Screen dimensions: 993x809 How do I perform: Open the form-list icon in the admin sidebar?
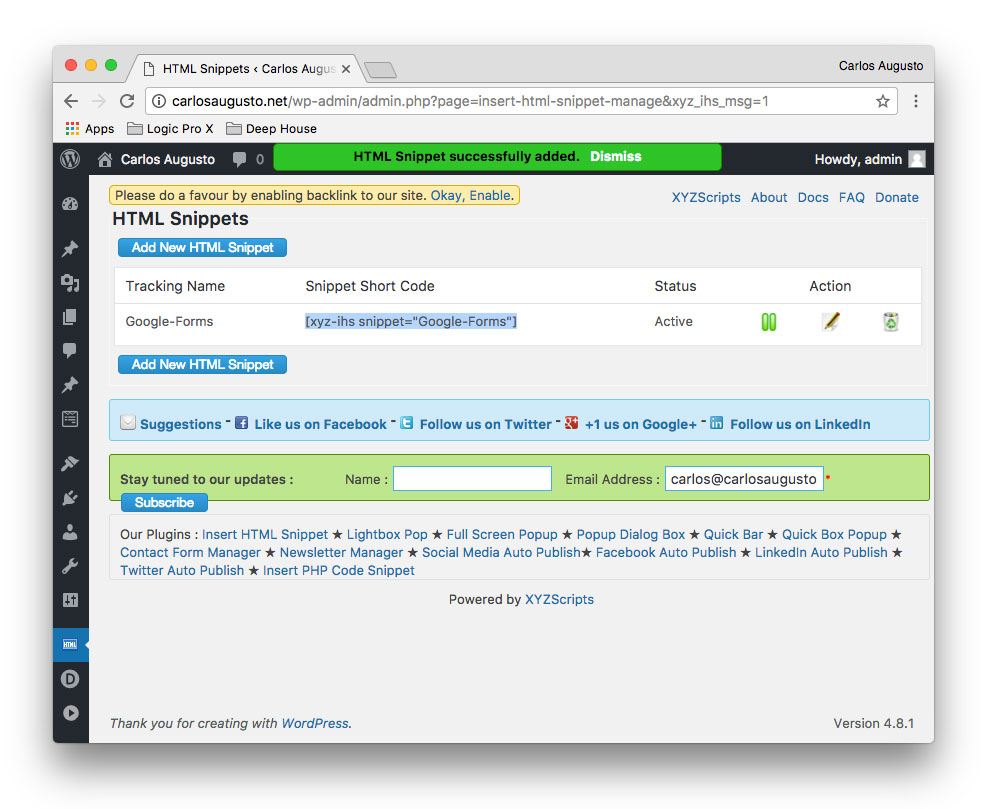pyautogui.click(x=70, y=418)
